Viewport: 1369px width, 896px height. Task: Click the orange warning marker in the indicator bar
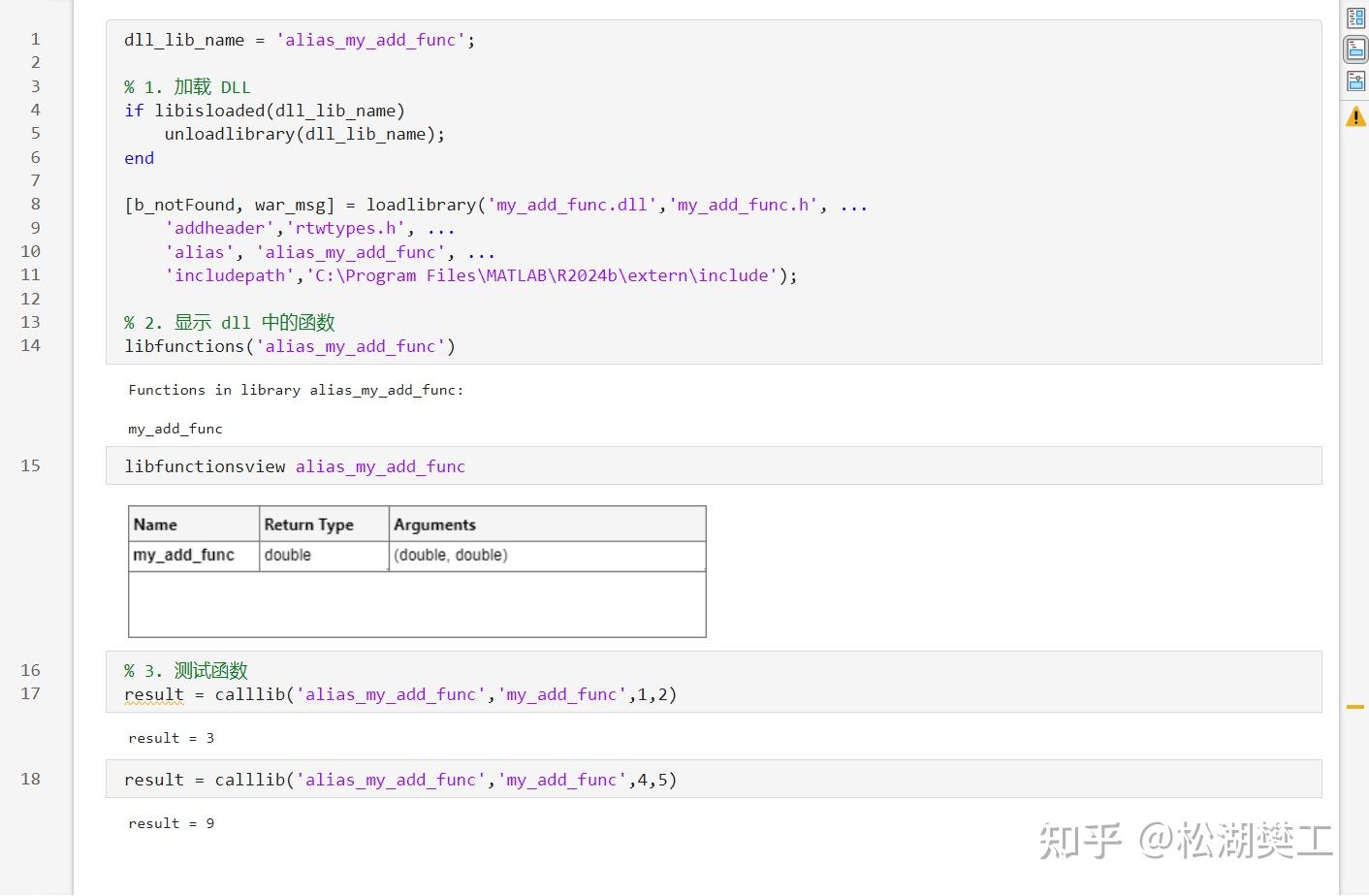1355,706
